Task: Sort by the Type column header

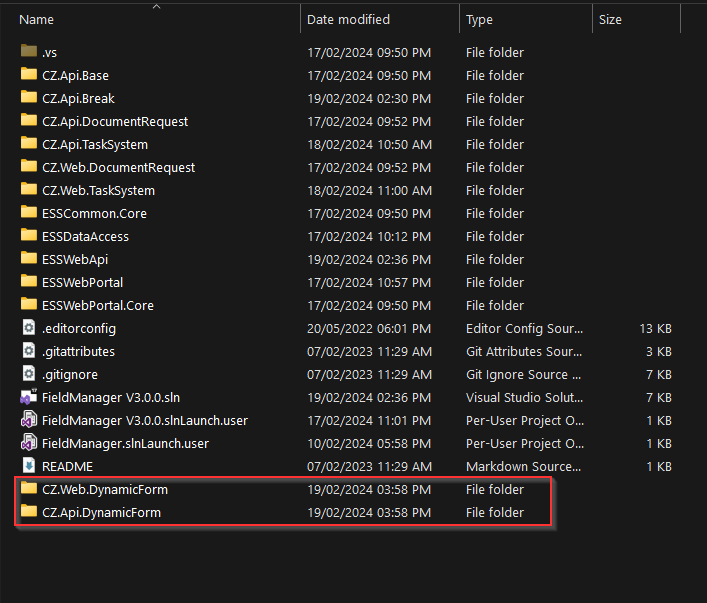Action: point(479,20)
